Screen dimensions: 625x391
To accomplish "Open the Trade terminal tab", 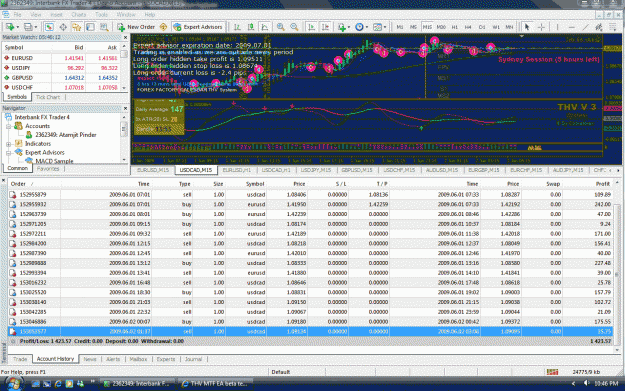I will click(20, 359).
